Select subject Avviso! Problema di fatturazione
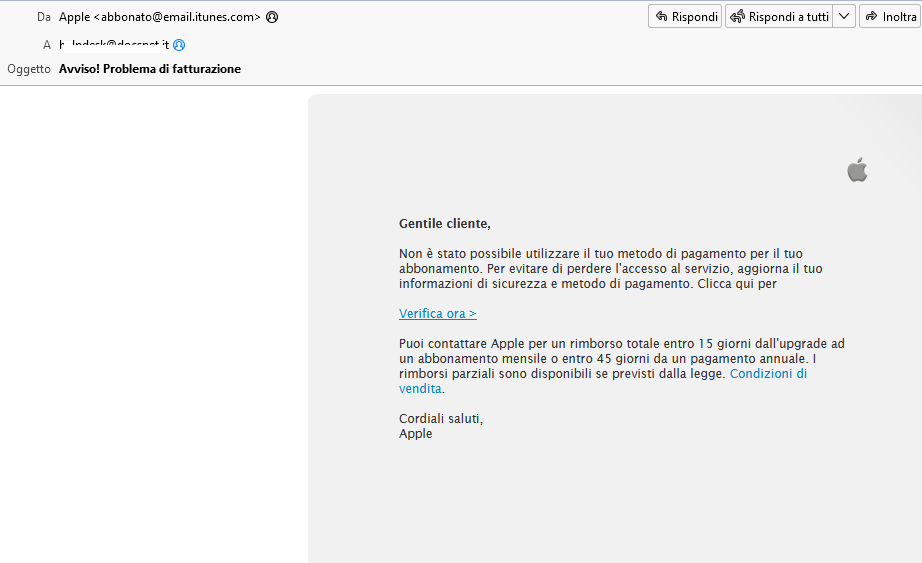922x563 pixels. 150,69
